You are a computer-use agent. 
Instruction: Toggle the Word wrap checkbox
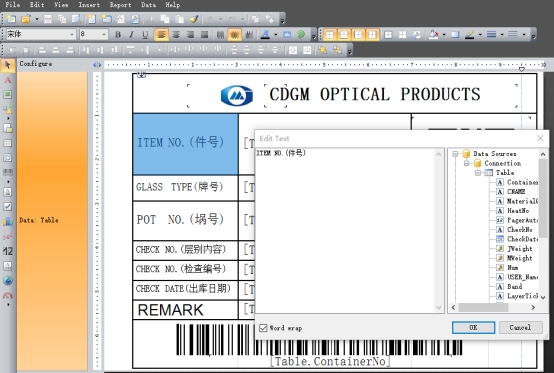pyautogui.click(x=263, y=328)
